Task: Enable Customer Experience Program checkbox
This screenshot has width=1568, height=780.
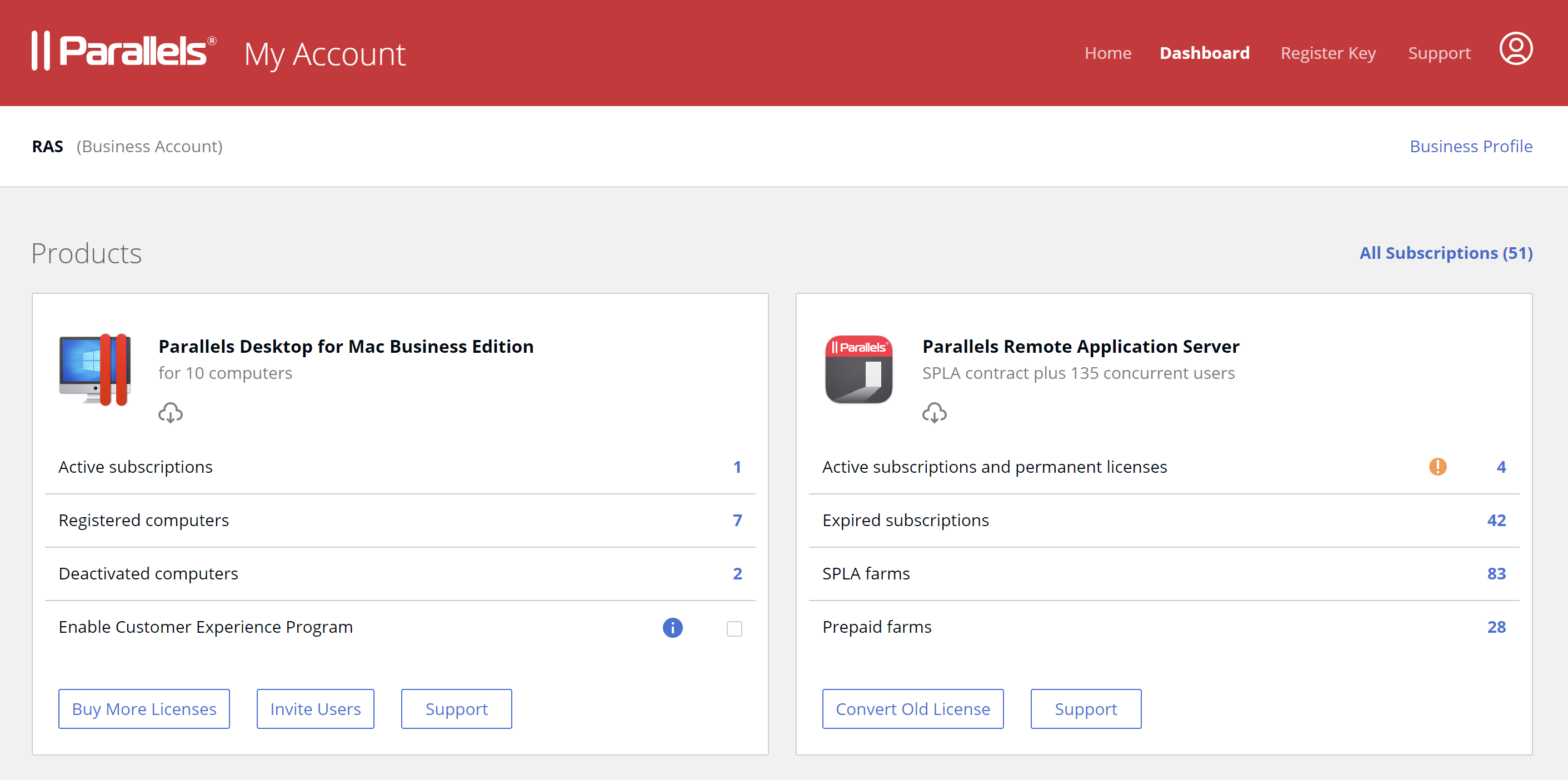Action: click(735, 628)
